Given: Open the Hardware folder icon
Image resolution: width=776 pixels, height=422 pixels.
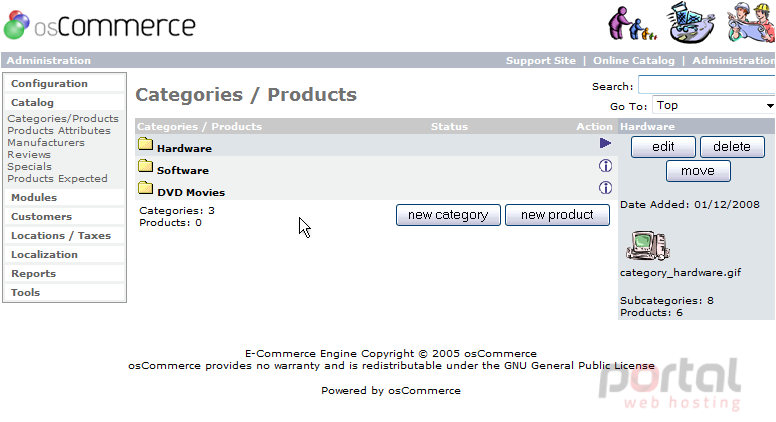Looking at the screenshot, I should click(146, 144).
